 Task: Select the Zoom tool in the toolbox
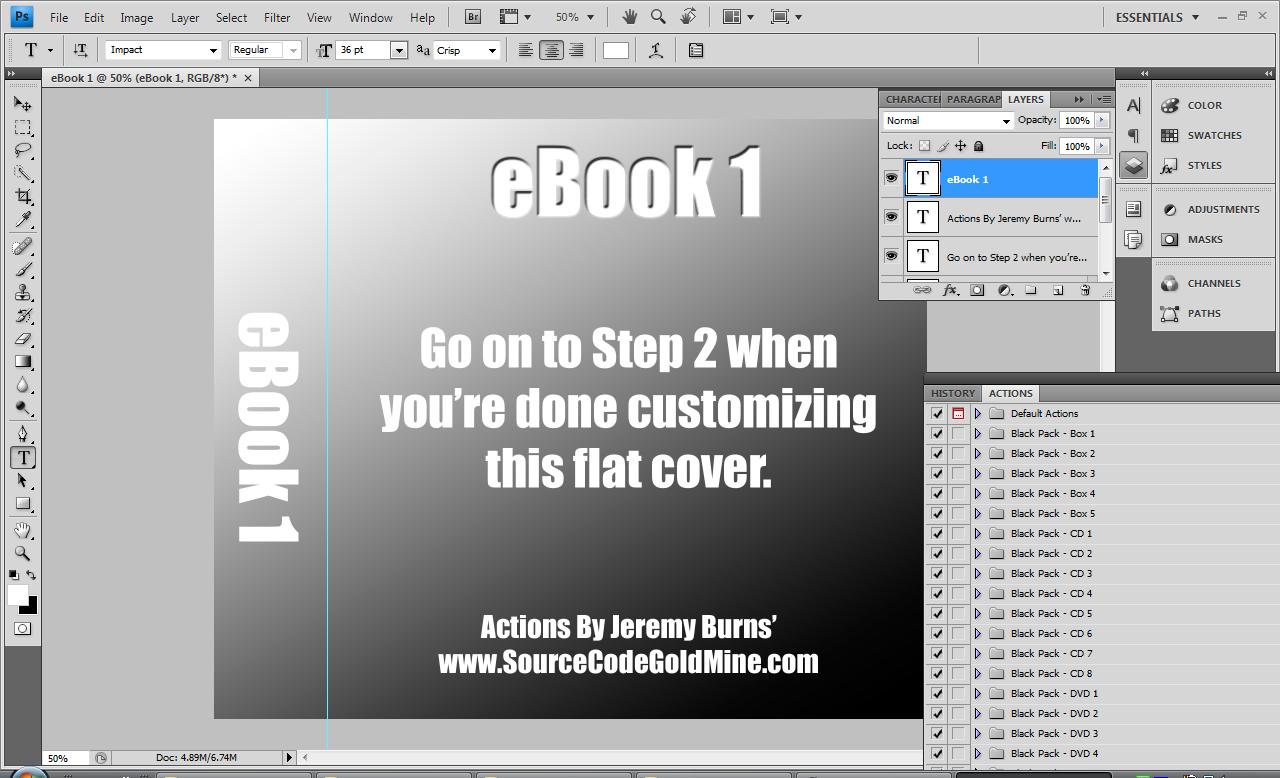(x=23, y=553)
